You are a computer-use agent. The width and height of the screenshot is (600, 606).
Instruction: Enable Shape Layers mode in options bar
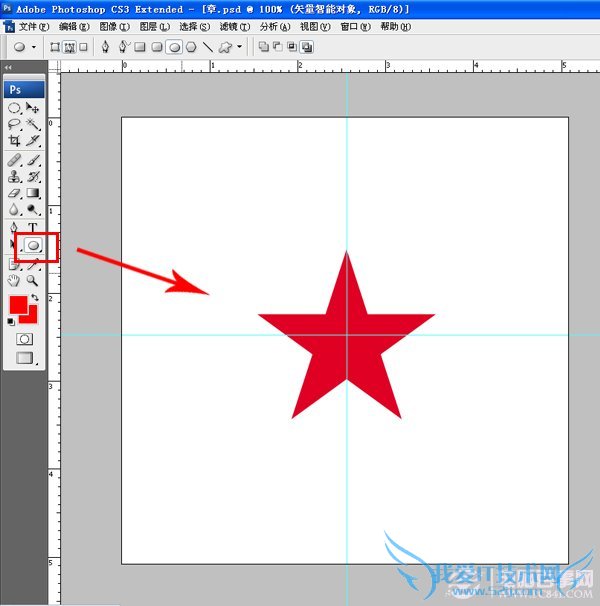pyautogui.click(x=55, y=47)
